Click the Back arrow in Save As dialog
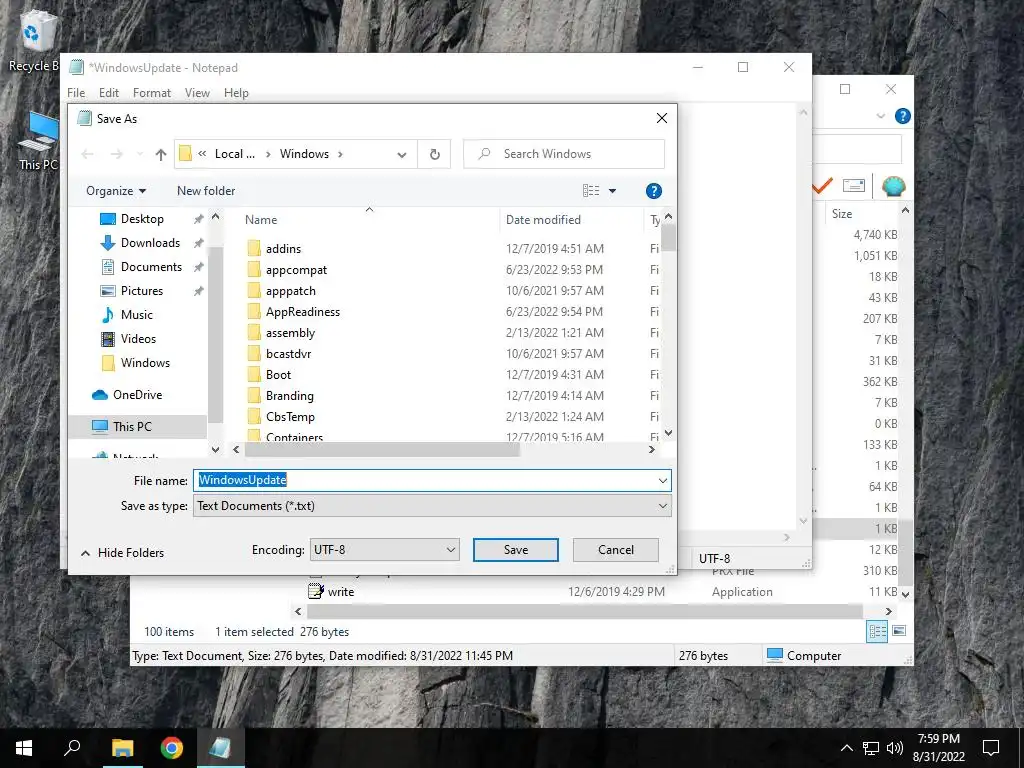Image resolution: width=1024 pixels, height=768 pixels. [88, 154]
